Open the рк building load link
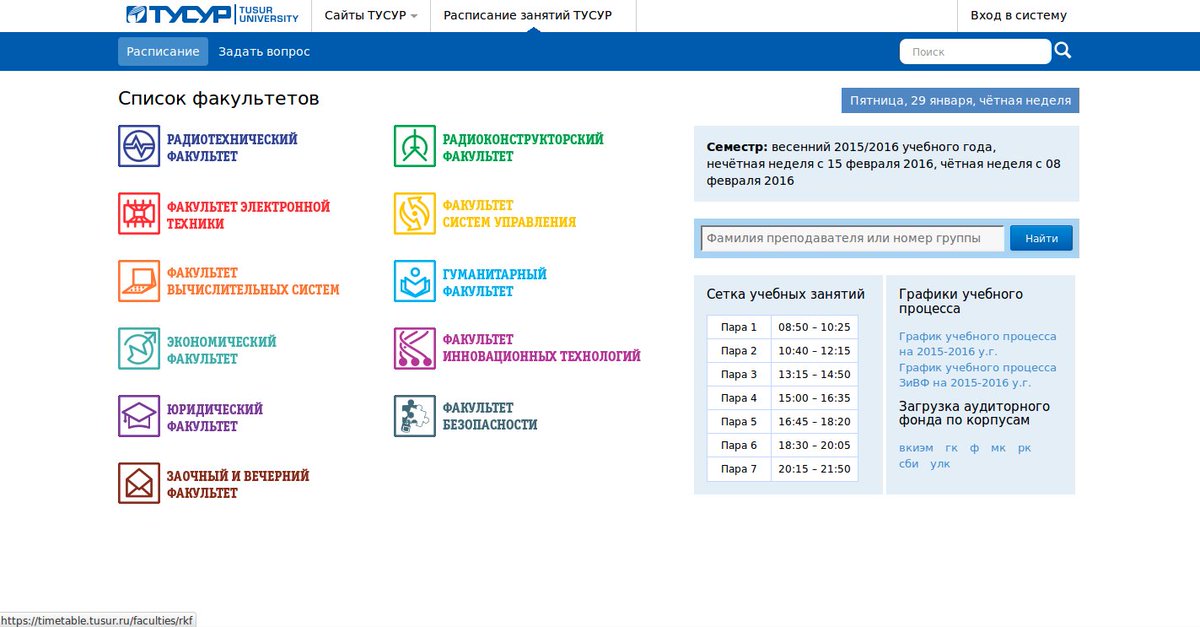 1024,448
